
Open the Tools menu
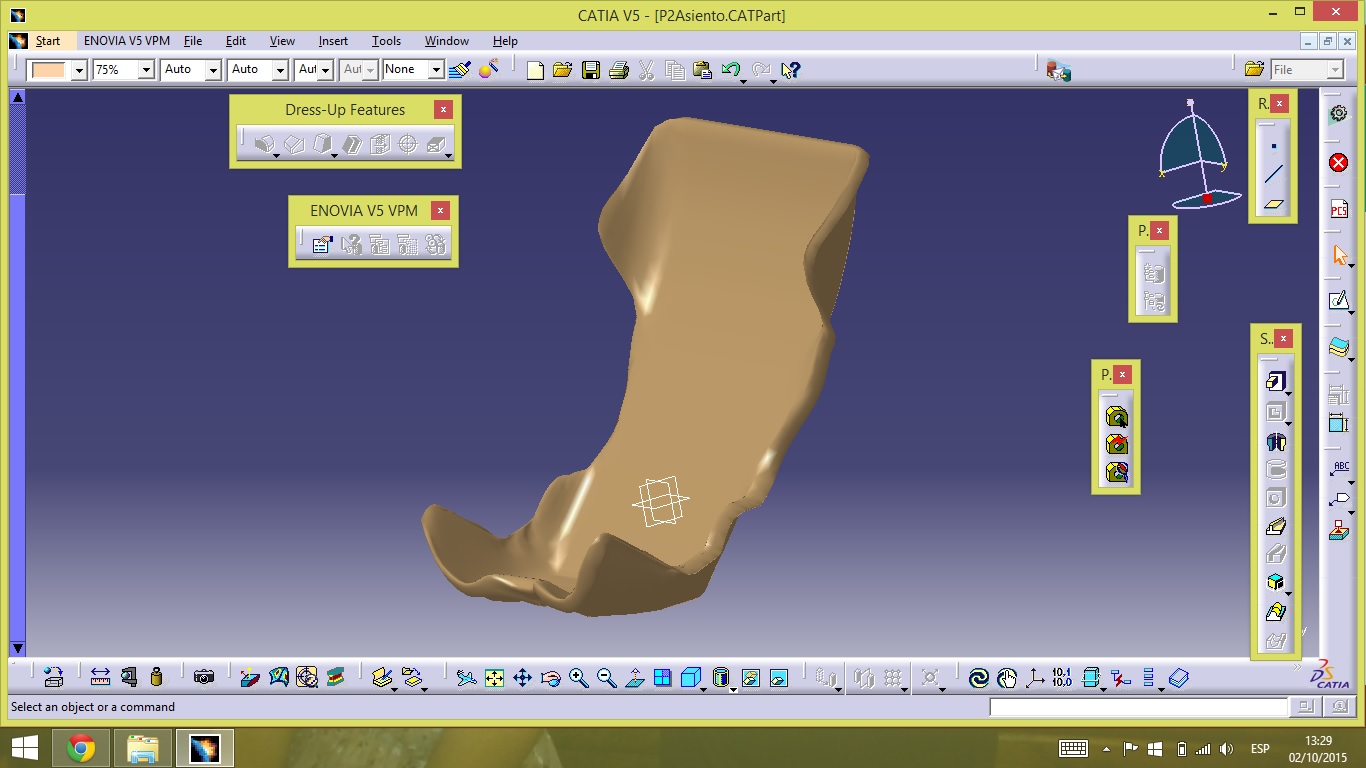click(386, 41)
